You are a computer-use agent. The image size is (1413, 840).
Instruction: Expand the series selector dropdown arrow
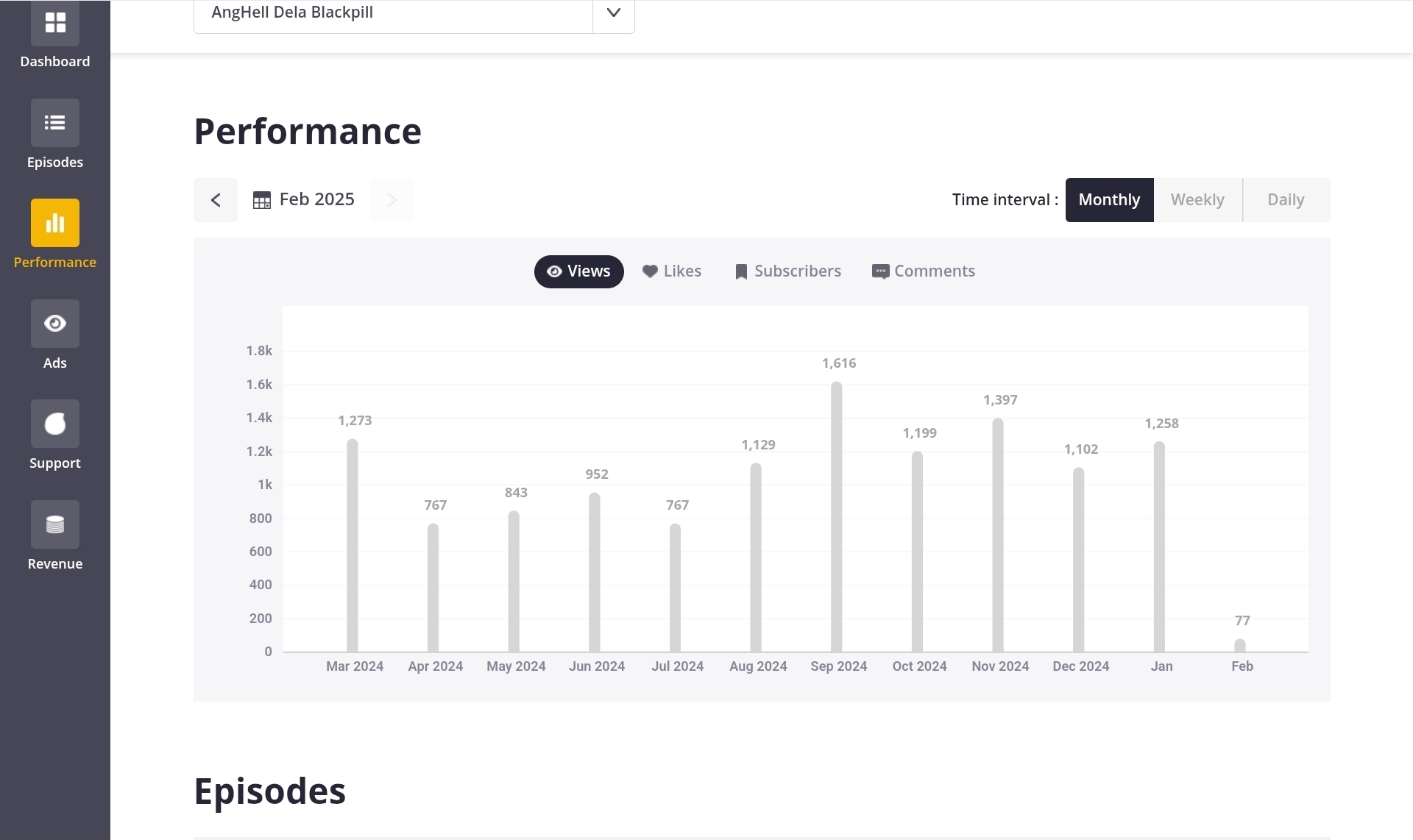613,13
